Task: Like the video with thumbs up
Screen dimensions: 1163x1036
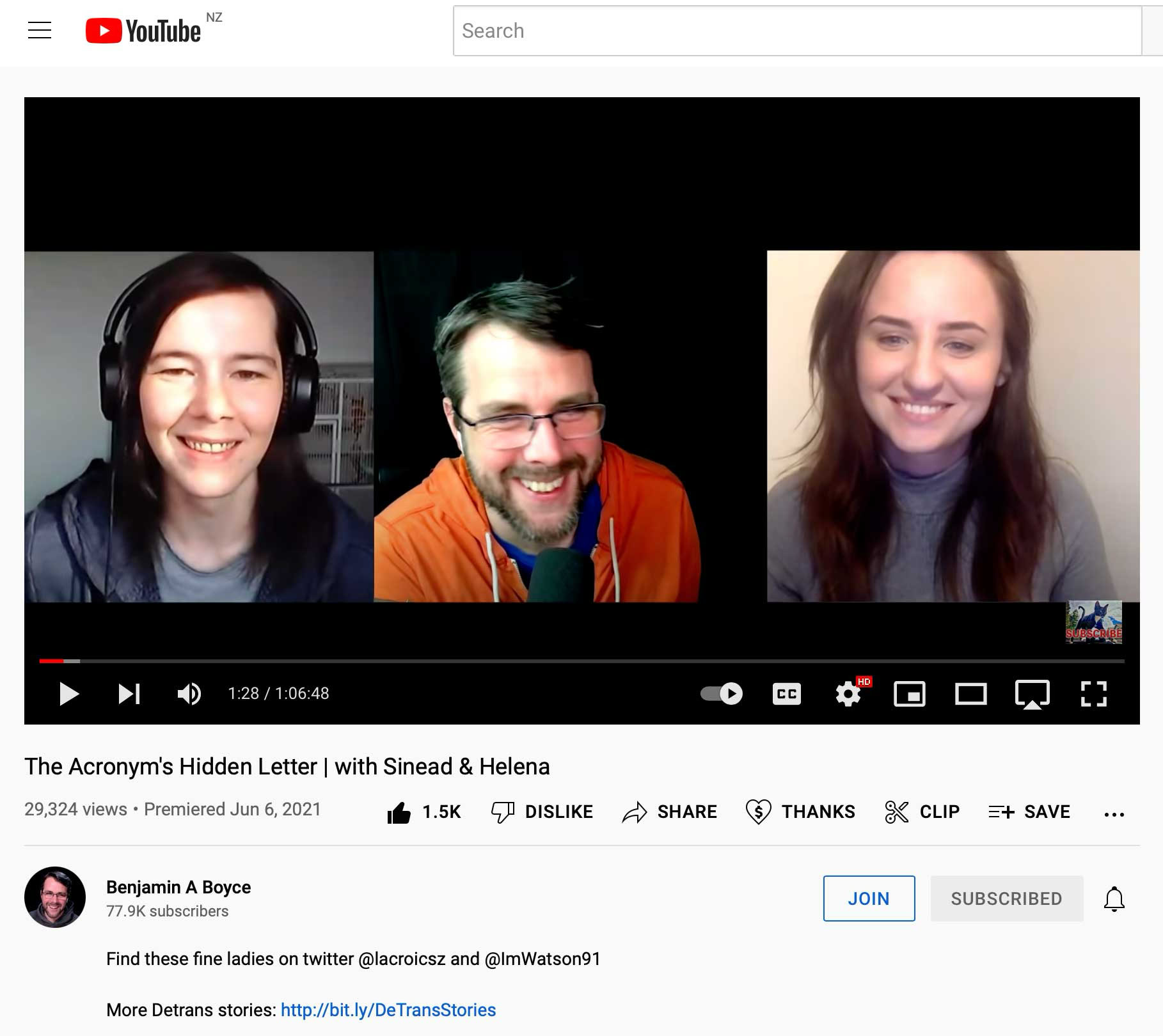Action: [399, 812]
